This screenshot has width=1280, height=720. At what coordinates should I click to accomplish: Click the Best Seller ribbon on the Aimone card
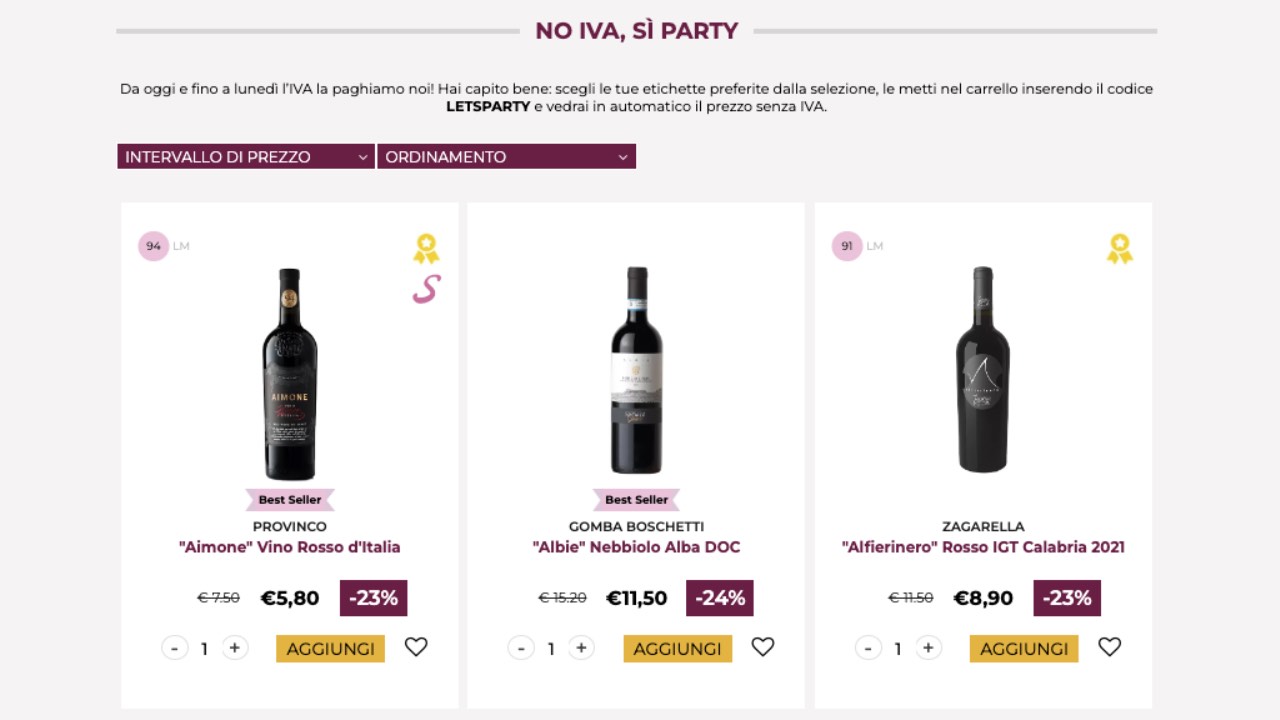tap(289, 499)
